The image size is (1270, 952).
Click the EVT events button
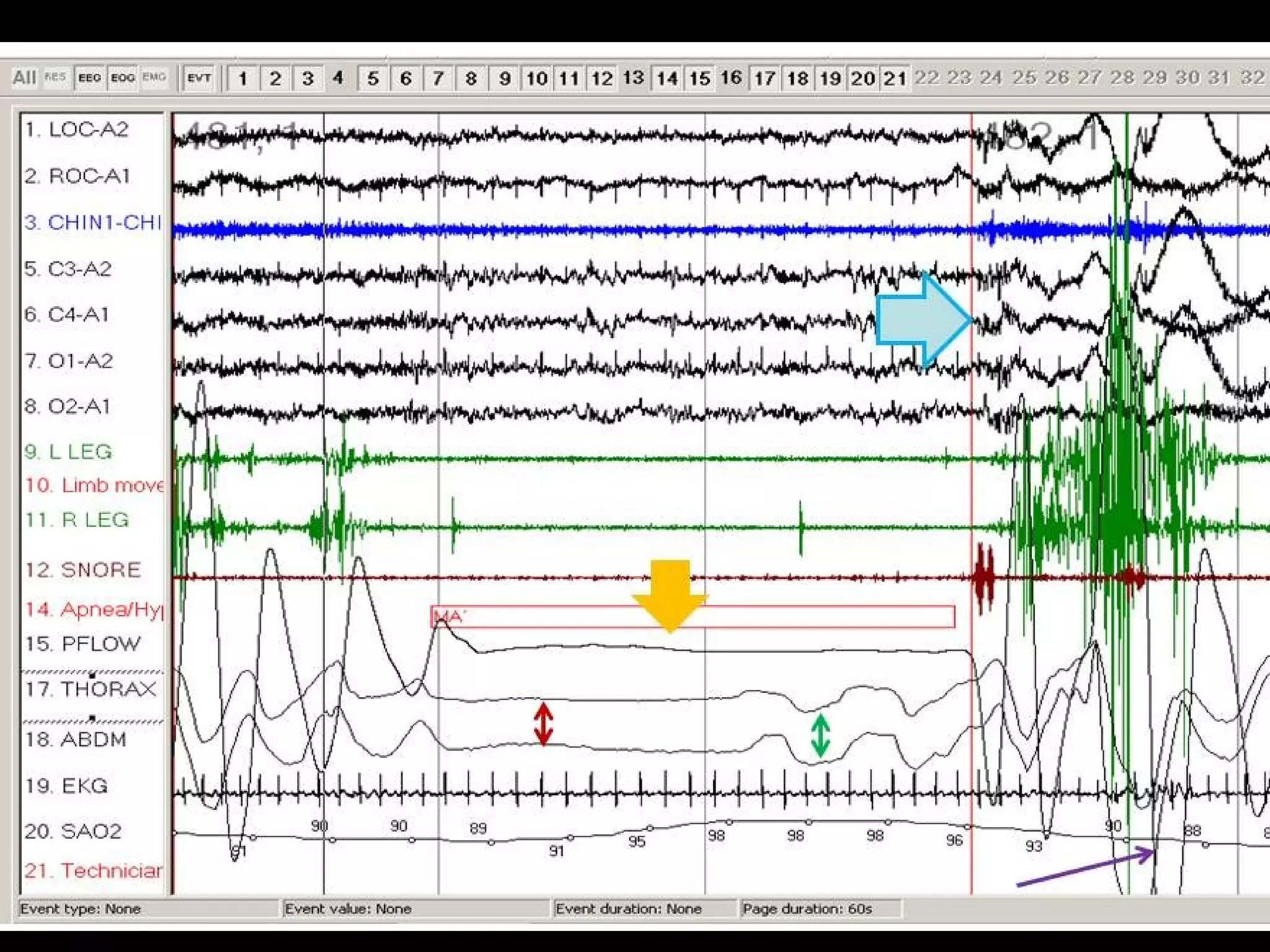tap(199, 78)
